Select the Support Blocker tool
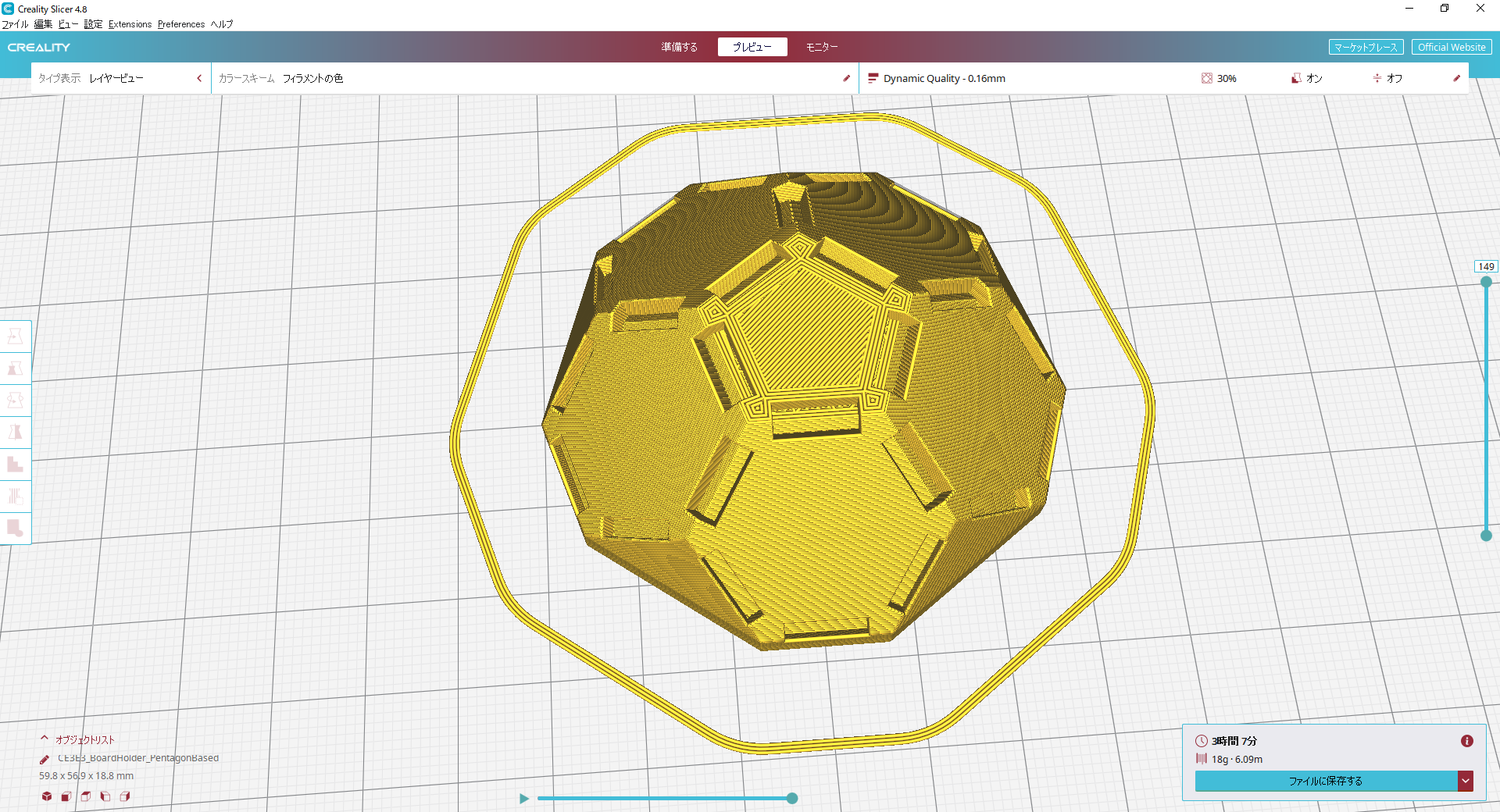The height and width of the screenshot is (812, 1500). pos(15,529)
